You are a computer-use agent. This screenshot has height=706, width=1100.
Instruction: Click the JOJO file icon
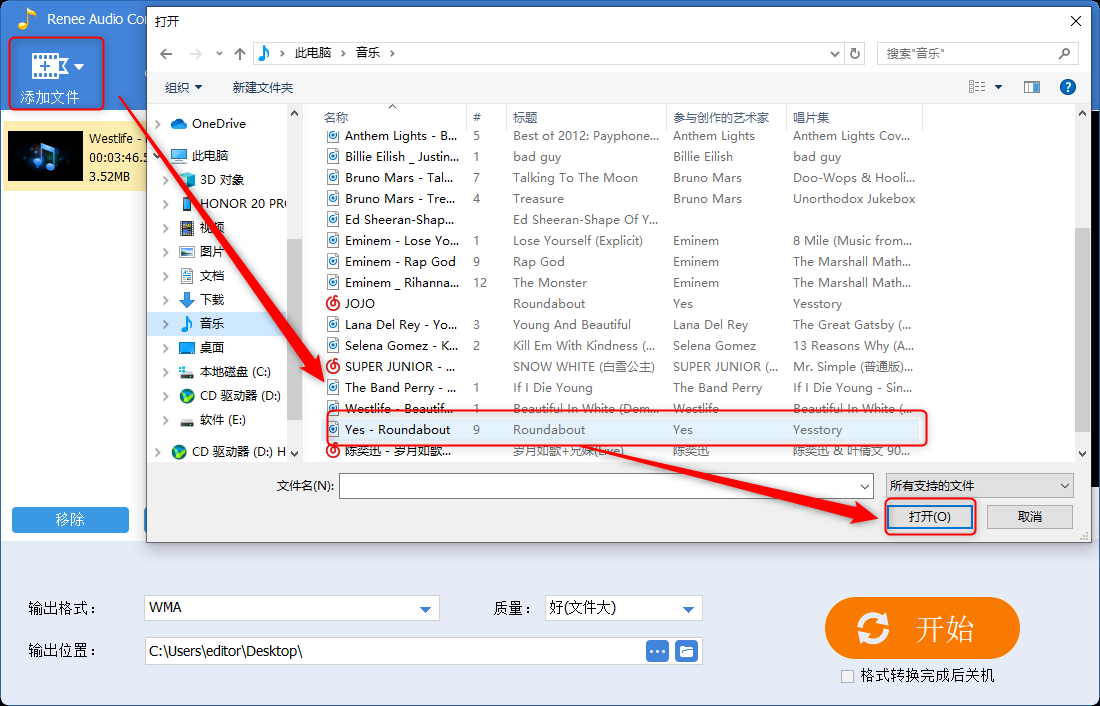(x=333, y=303)
